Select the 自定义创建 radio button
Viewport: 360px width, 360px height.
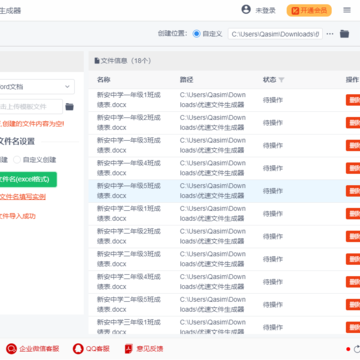point(17,160)
